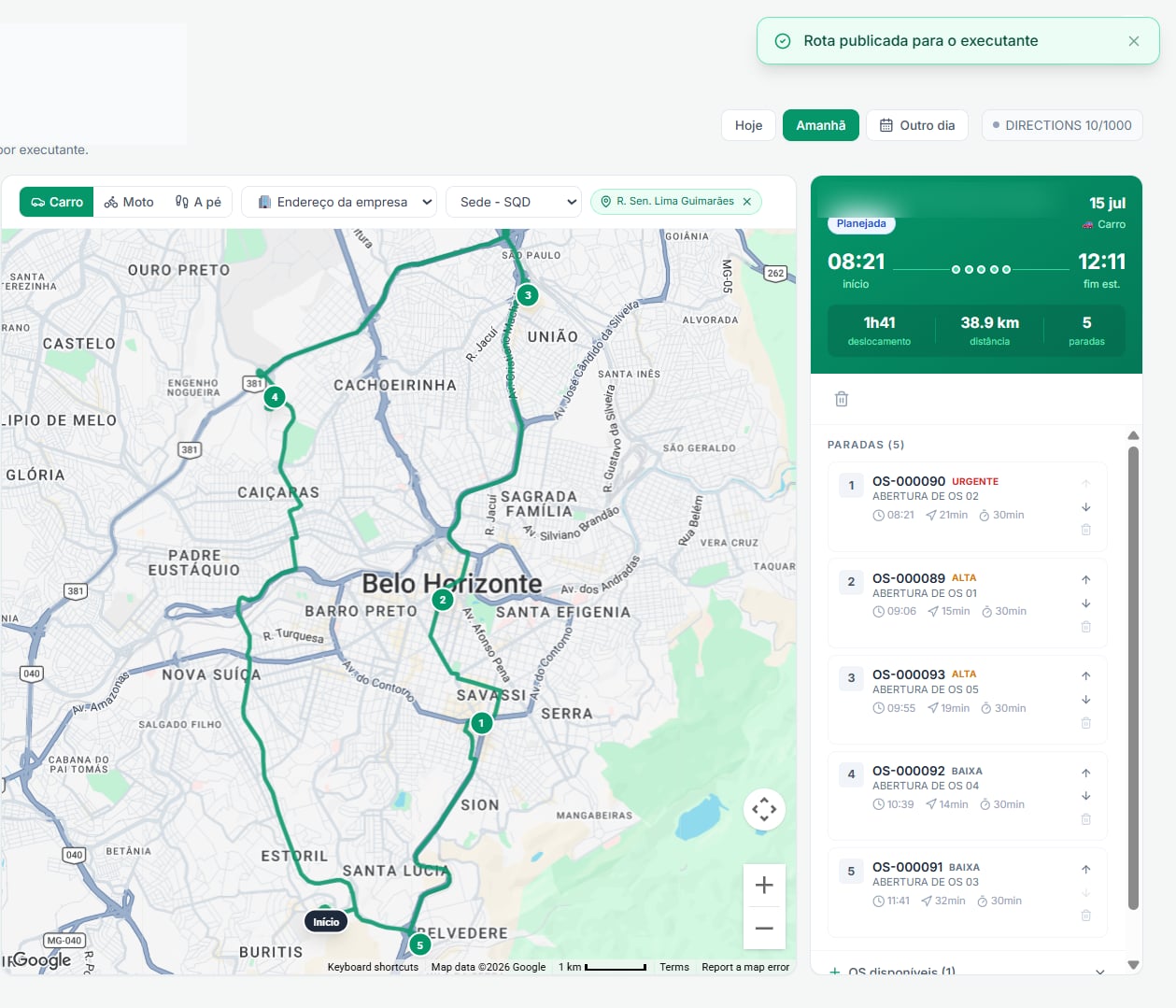Click the 38.9 km distance value
Image resolution: width=1176 pixels, height=1008 pixels.
click(989, 322)
